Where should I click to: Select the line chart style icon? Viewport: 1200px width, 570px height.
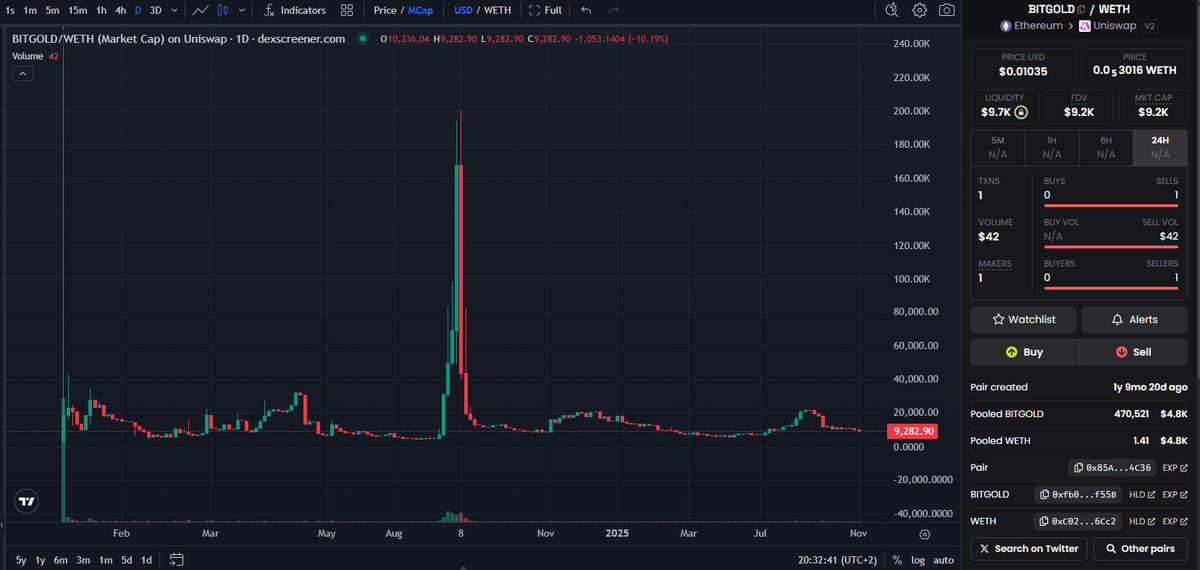(x=201, y=10)
